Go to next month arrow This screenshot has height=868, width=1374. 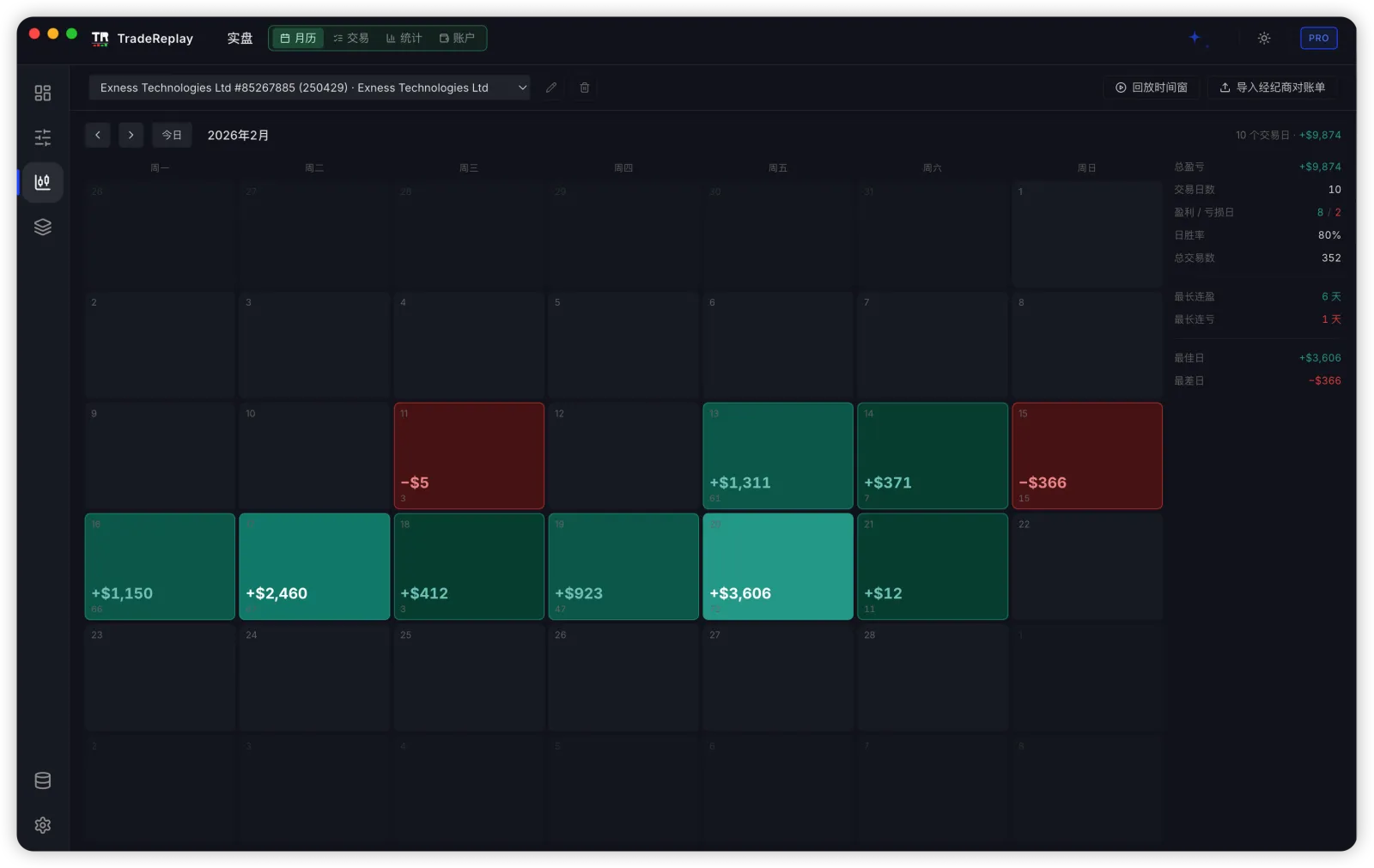[x=131, y=135]
